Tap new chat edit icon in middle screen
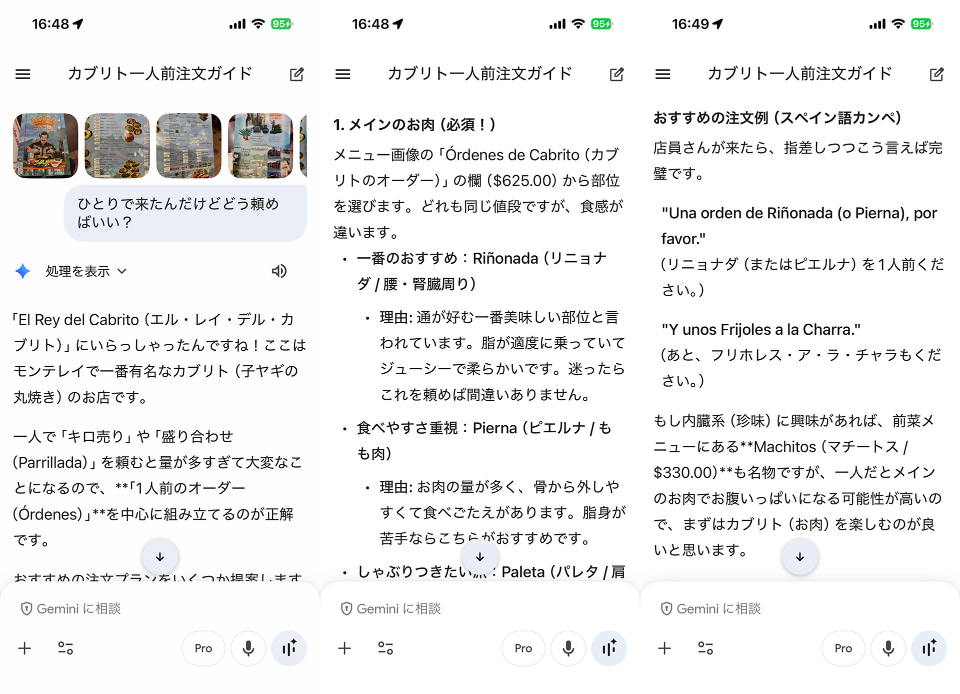The width and height of the screenshot is (960, 694). pyautogui.click(x=617, y=74)
